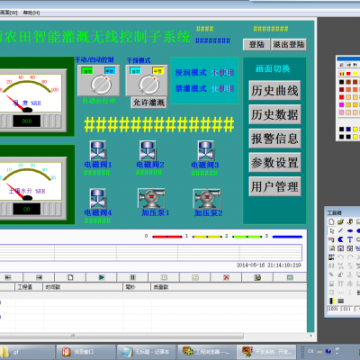This screenshot has height=360, width=360.
Task: Click the red delete icon in trend toolbar
Action: pyautogui.click(x=226, y=277)
